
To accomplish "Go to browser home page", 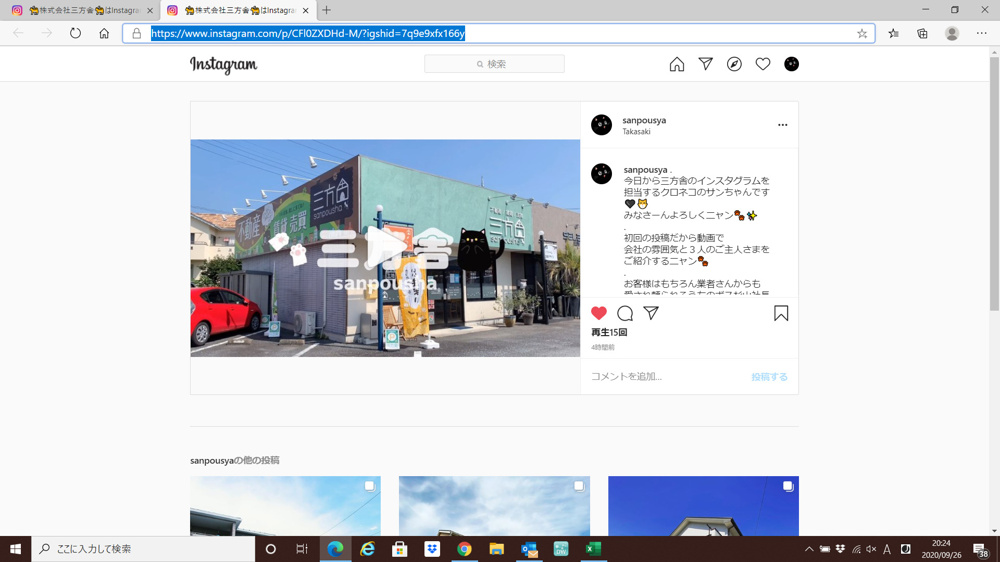I will 104,33.
